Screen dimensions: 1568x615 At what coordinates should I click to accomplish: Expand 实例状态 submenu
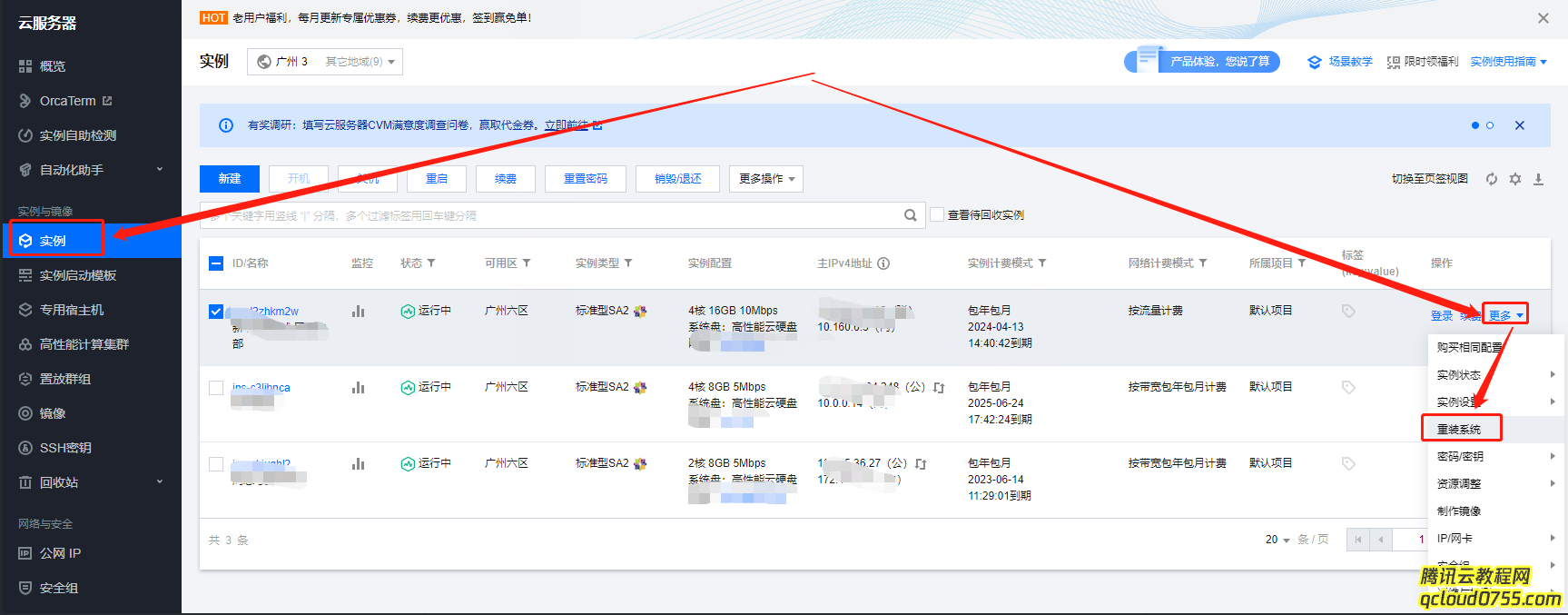(x=1495, y=375)
